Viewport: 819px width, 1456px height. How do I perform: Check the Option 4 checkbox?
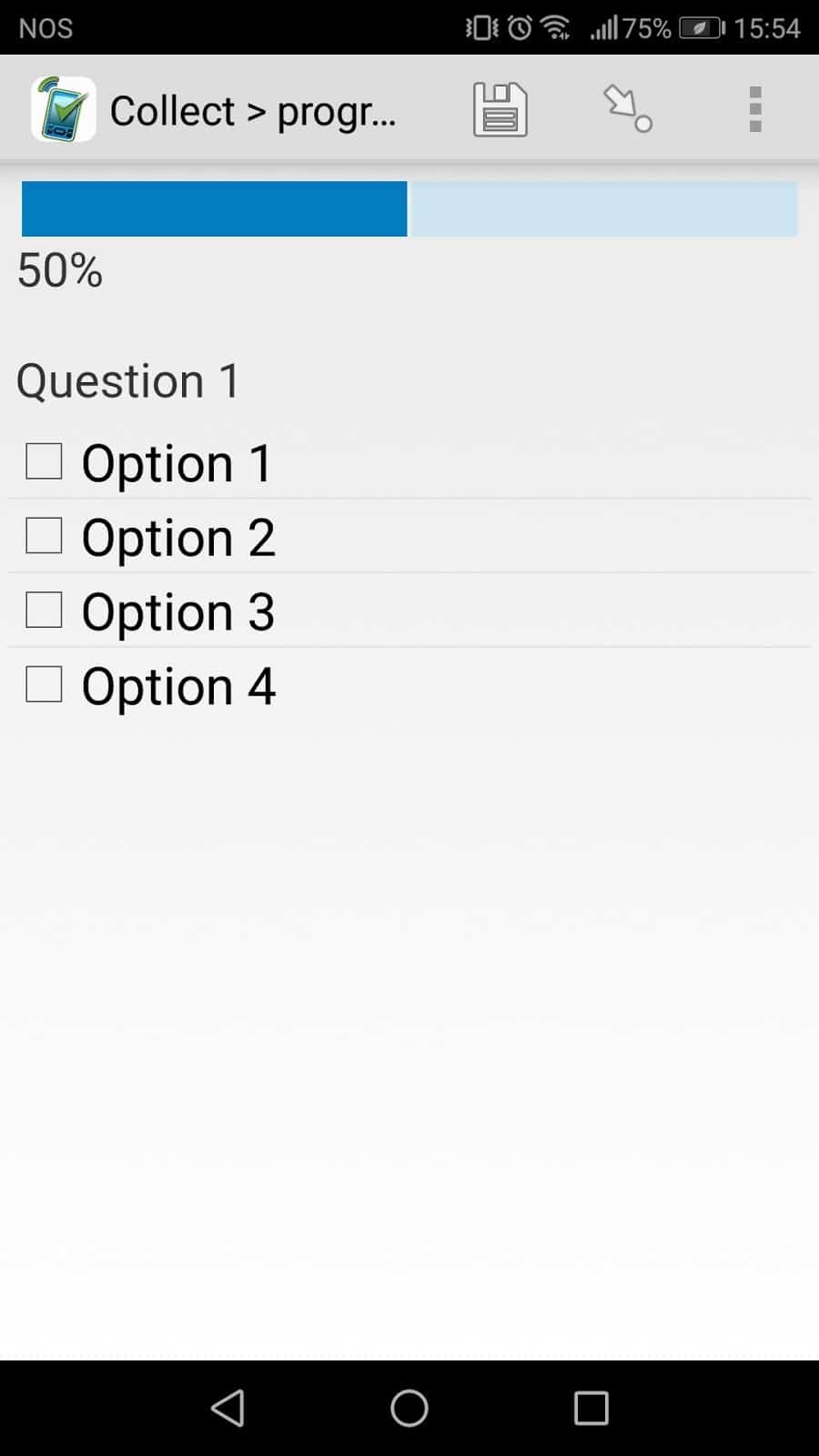[x=44, y=684]
